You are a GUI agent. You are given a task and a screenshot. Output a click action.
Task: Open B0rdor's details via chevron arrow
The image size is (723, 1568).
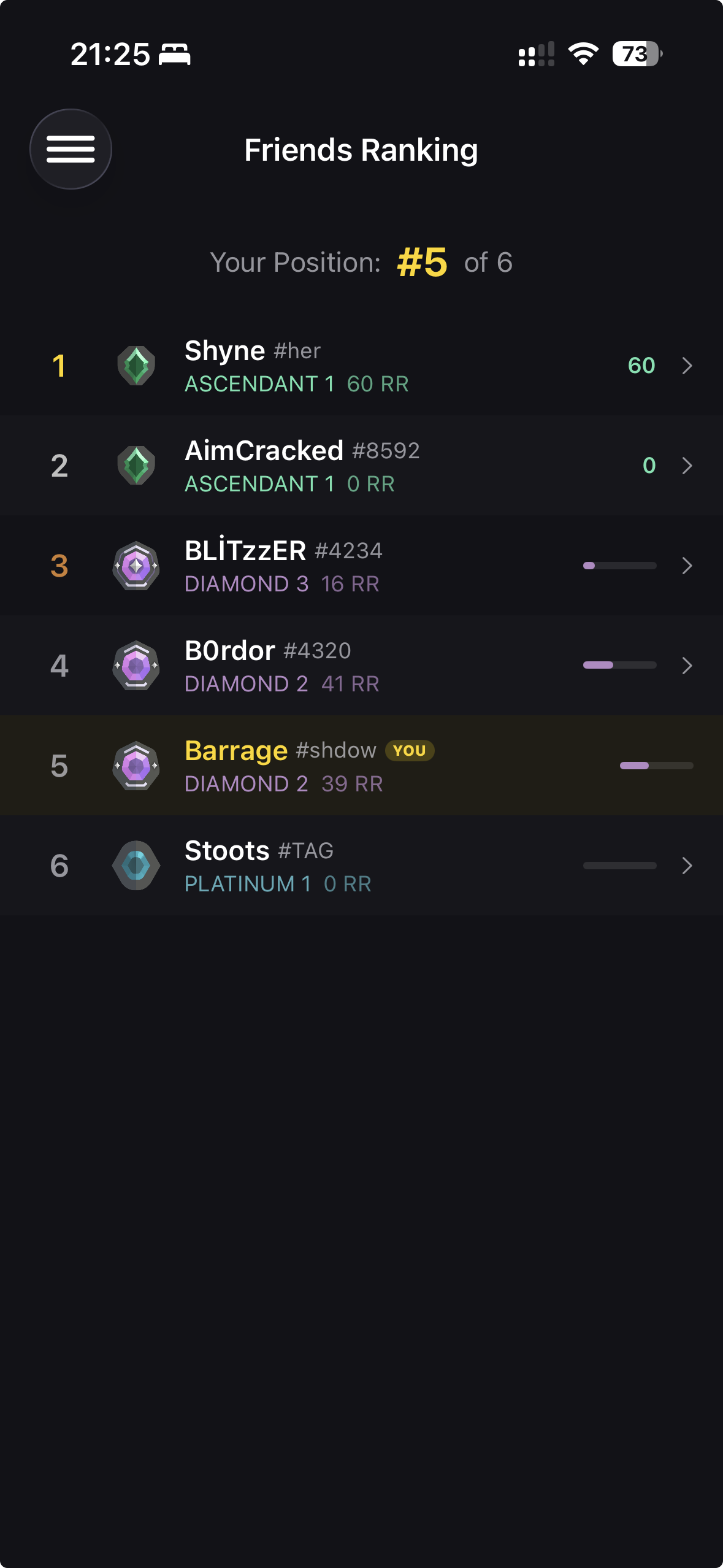(x=687, y=666)
